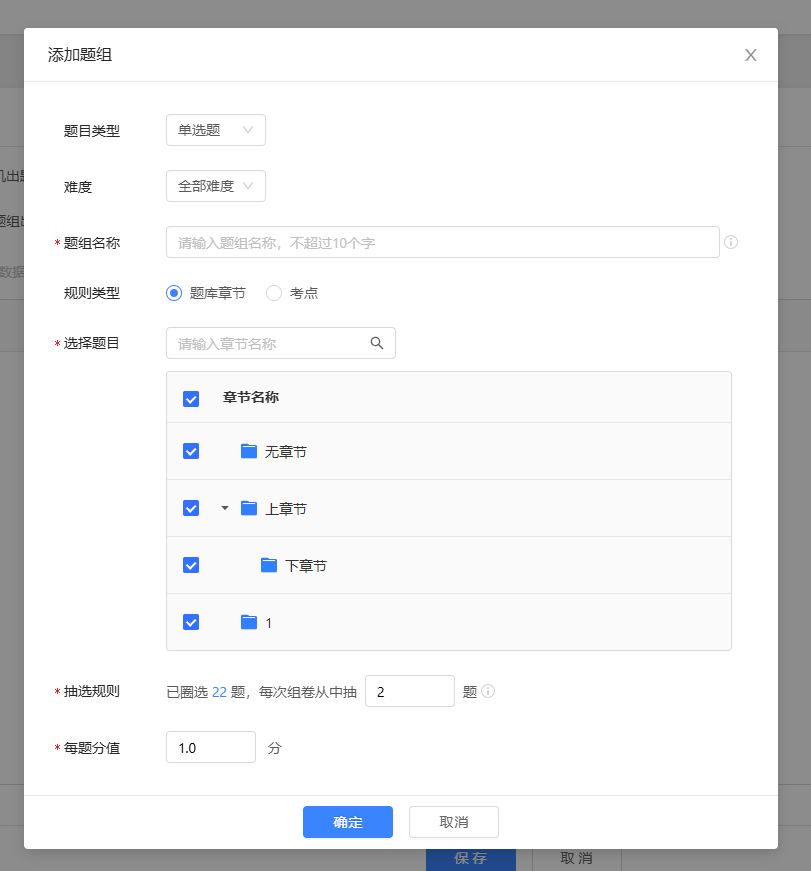Click the info icon beside 题组名称 field
Screen dimensions: 811x871
(731, 242)
